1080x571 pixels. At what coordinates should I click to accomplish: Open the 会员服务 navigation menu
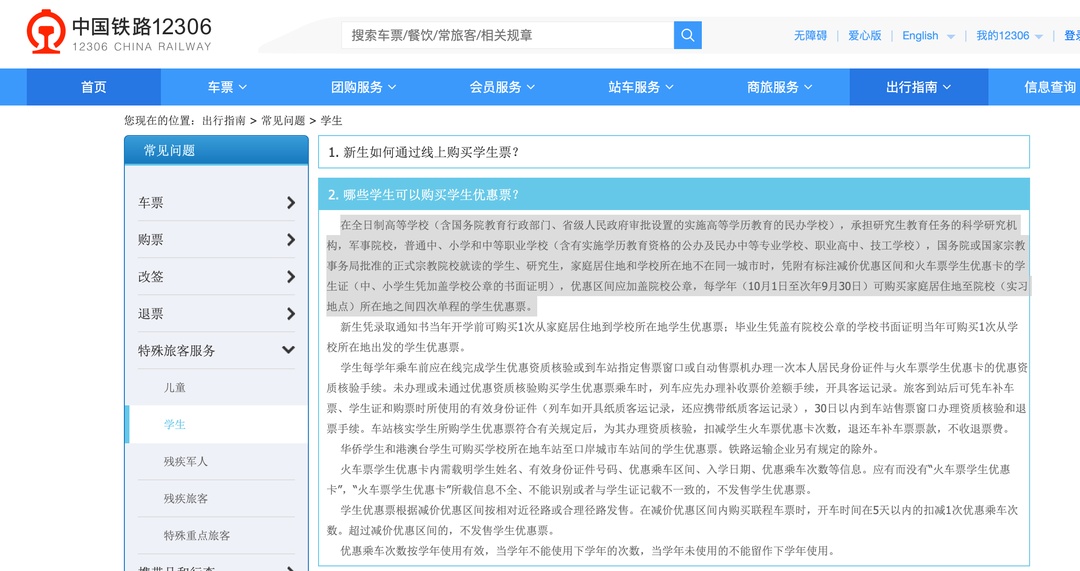(x=501, y=87)
